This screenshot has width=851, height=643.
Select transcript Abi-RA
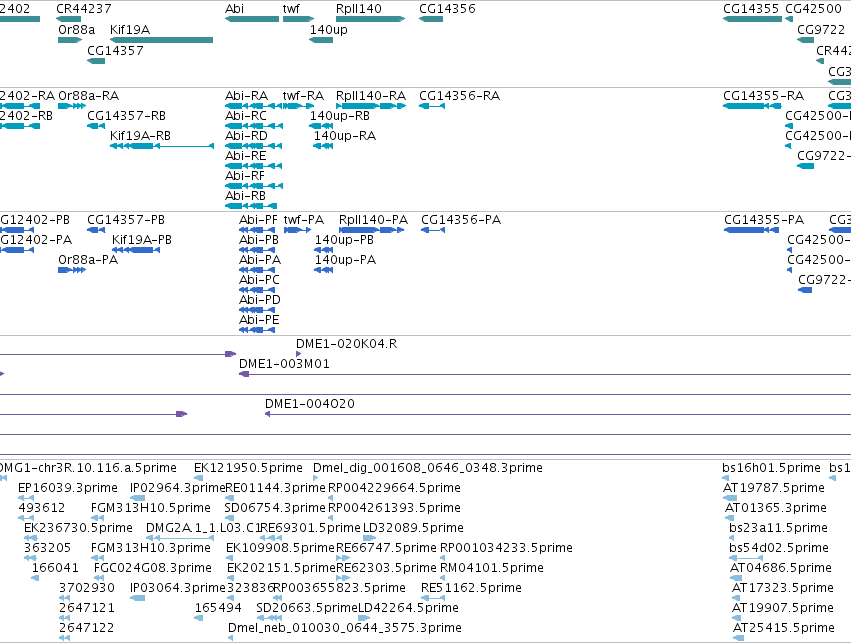point(253,106)
